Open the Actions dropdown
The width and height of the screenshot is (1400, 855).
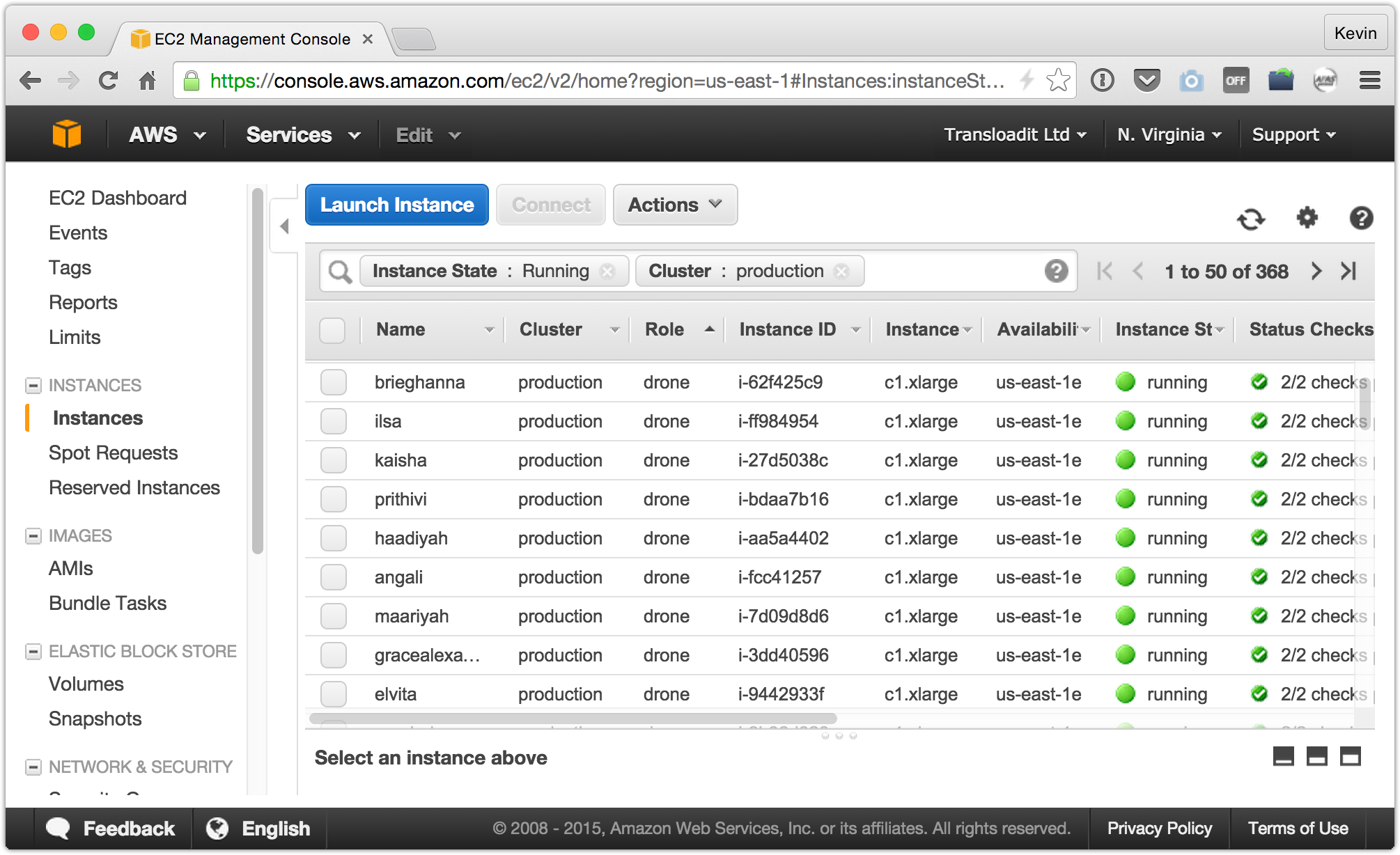click(x=674, y=205)
